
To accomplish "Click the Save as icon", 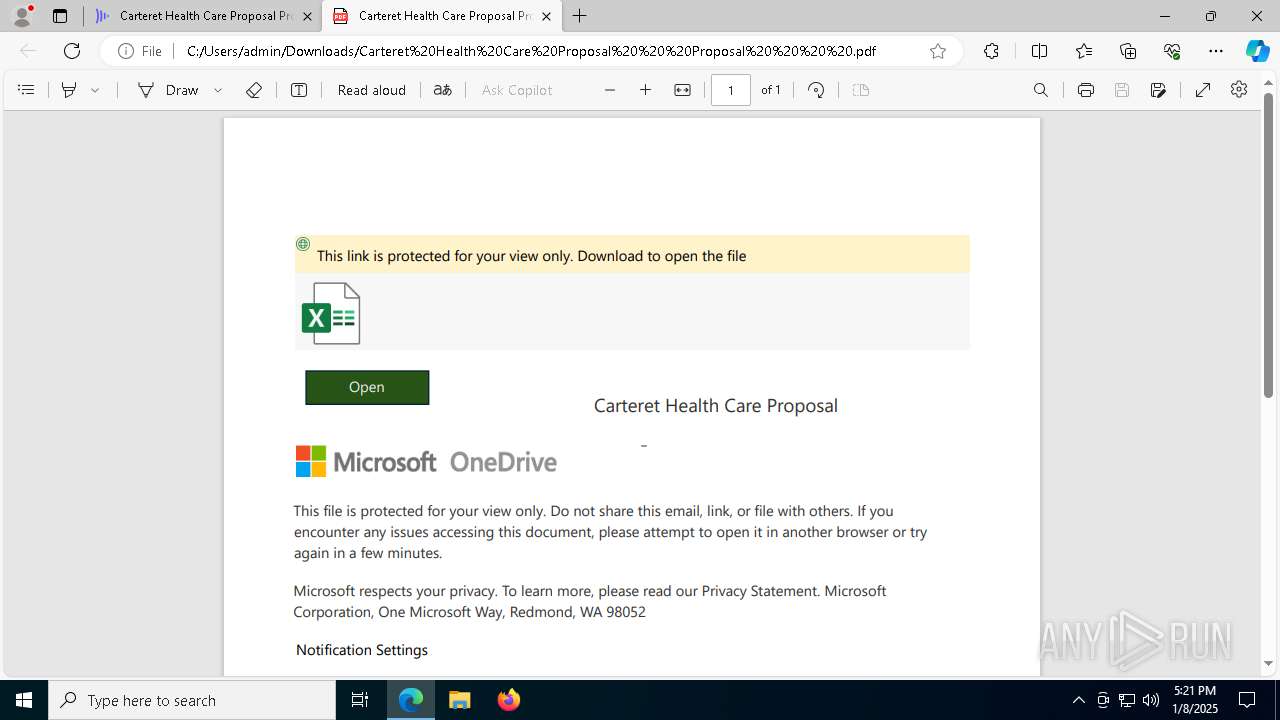I will click(1158, 90).
